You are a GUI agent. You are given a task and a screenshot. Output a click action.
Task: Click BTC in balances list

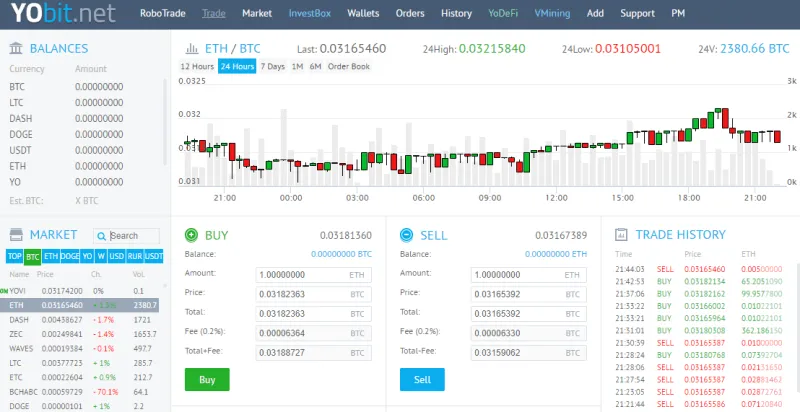pos(17,87)
